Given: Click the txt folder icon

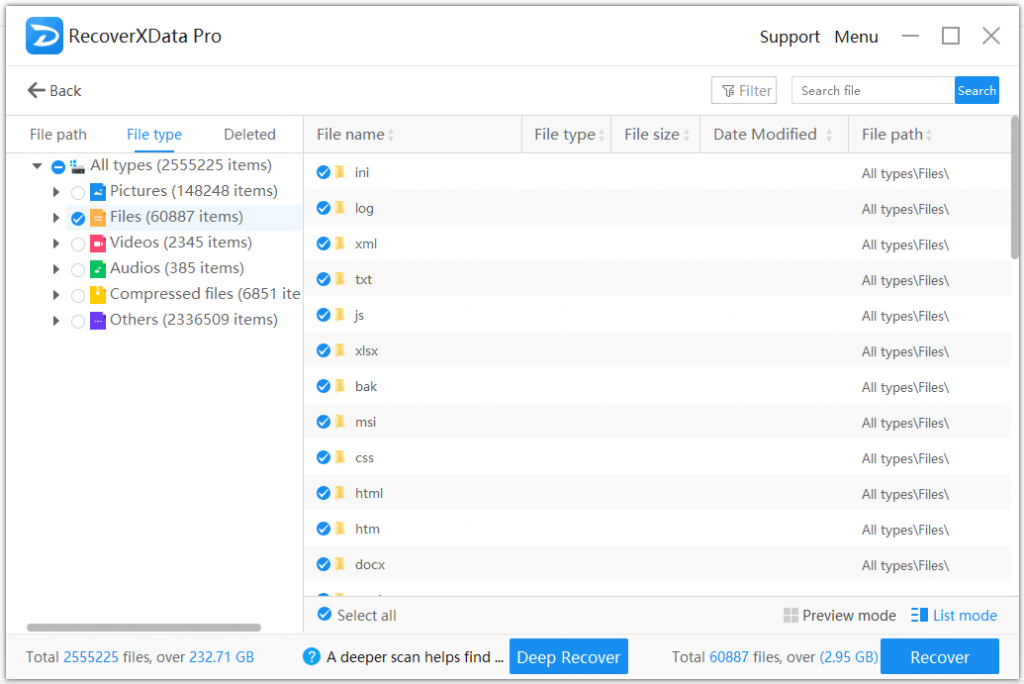Looking at the screenshot, I should coord(340,279).
